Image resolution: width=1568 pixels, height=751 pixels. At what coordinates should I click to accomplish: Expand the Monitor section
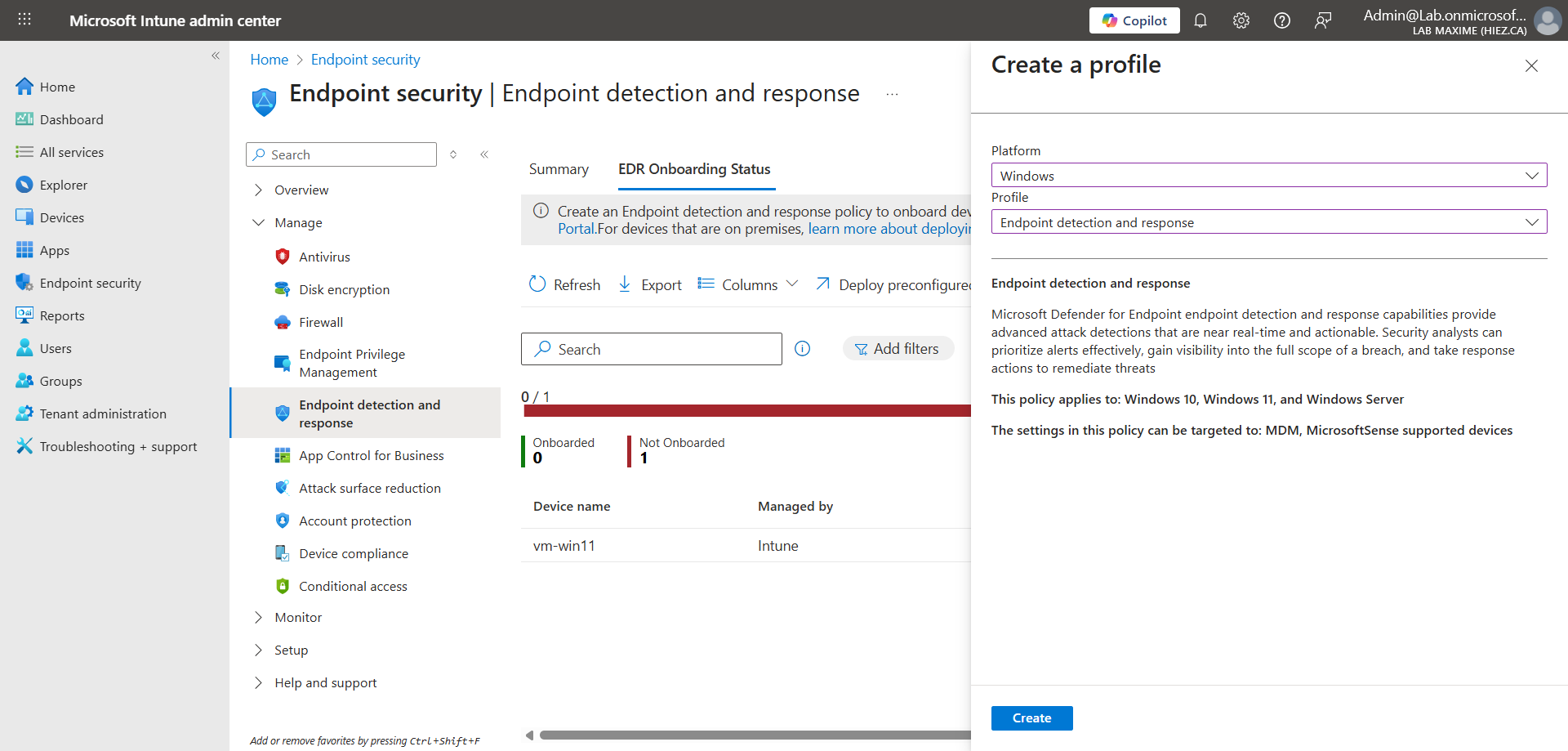259,618
